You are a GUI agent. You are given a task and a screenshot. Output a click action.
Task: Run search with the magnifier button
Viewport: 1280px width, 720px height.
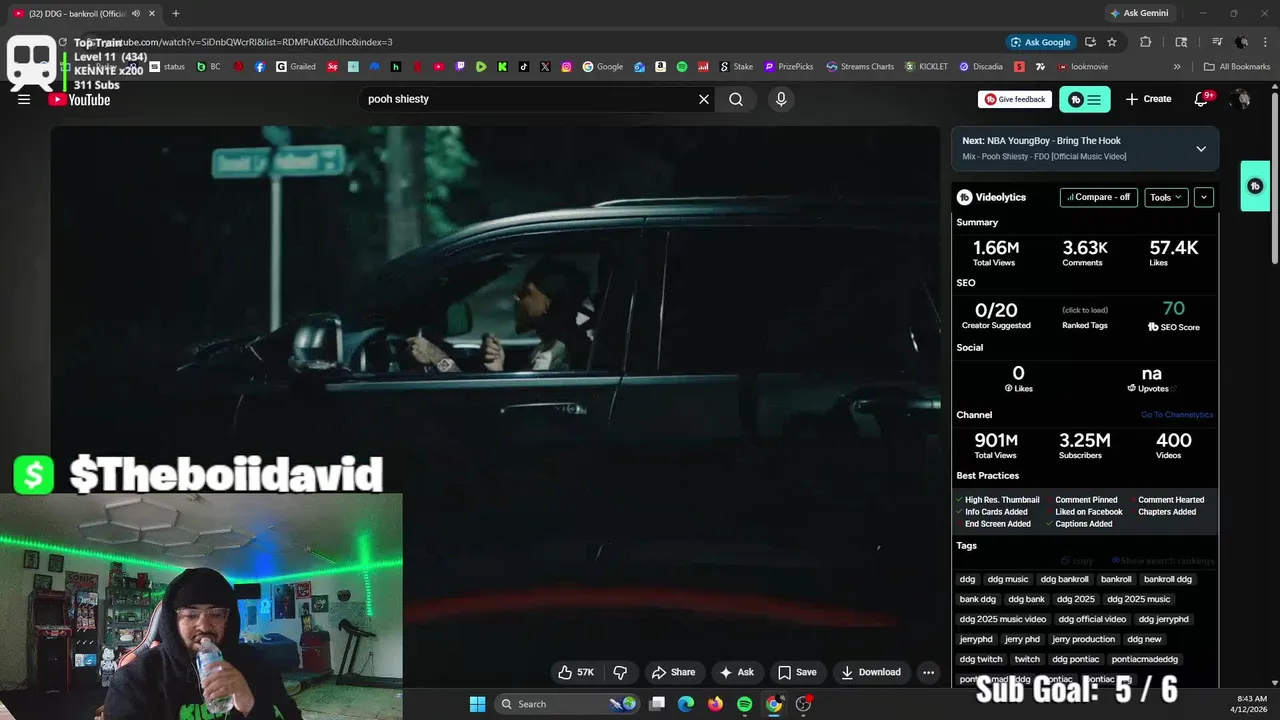tap(736, 99)
